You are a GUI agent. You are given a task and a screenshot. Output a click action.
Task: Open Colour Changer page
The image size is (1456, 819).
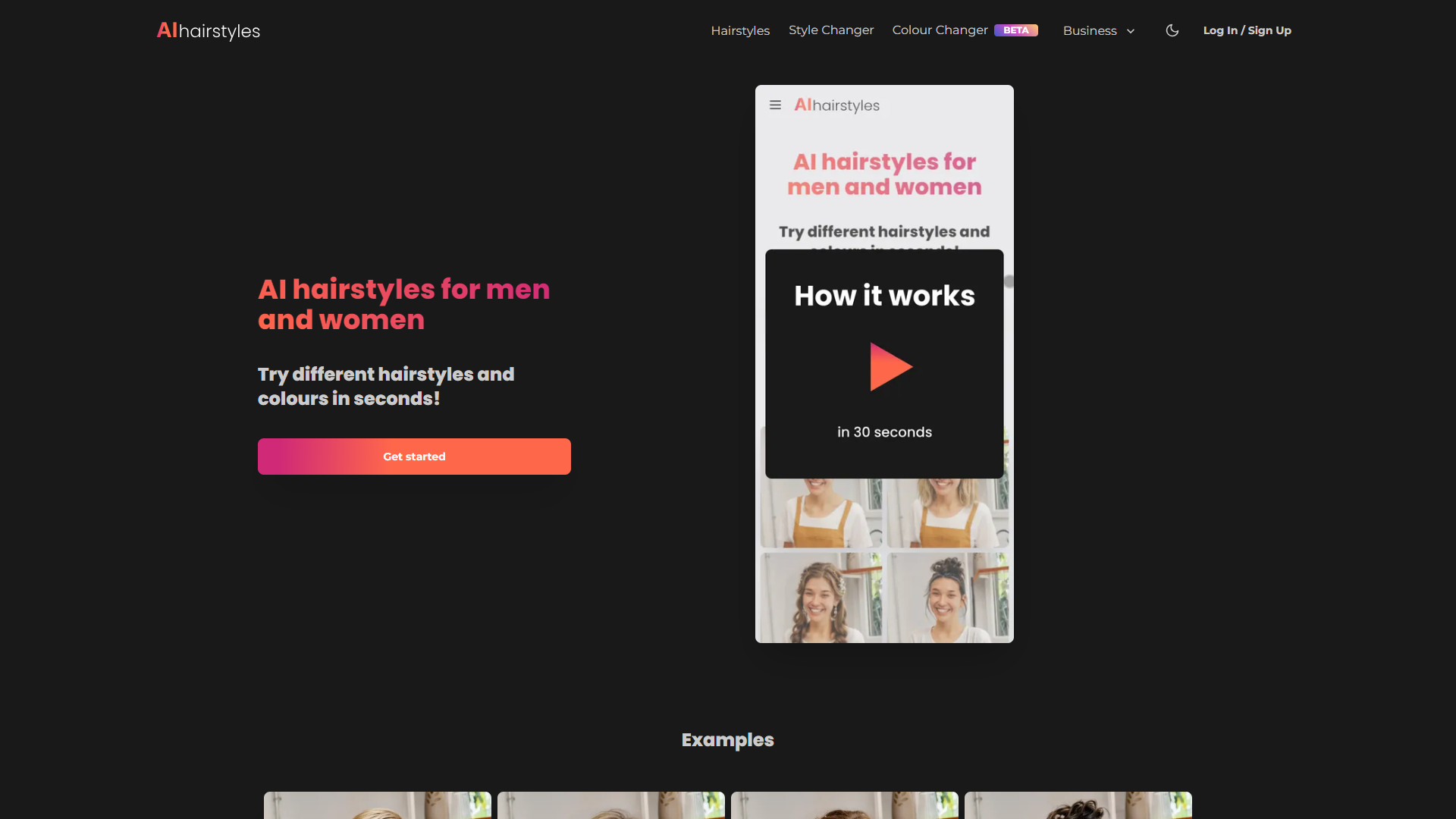[940, 30]
